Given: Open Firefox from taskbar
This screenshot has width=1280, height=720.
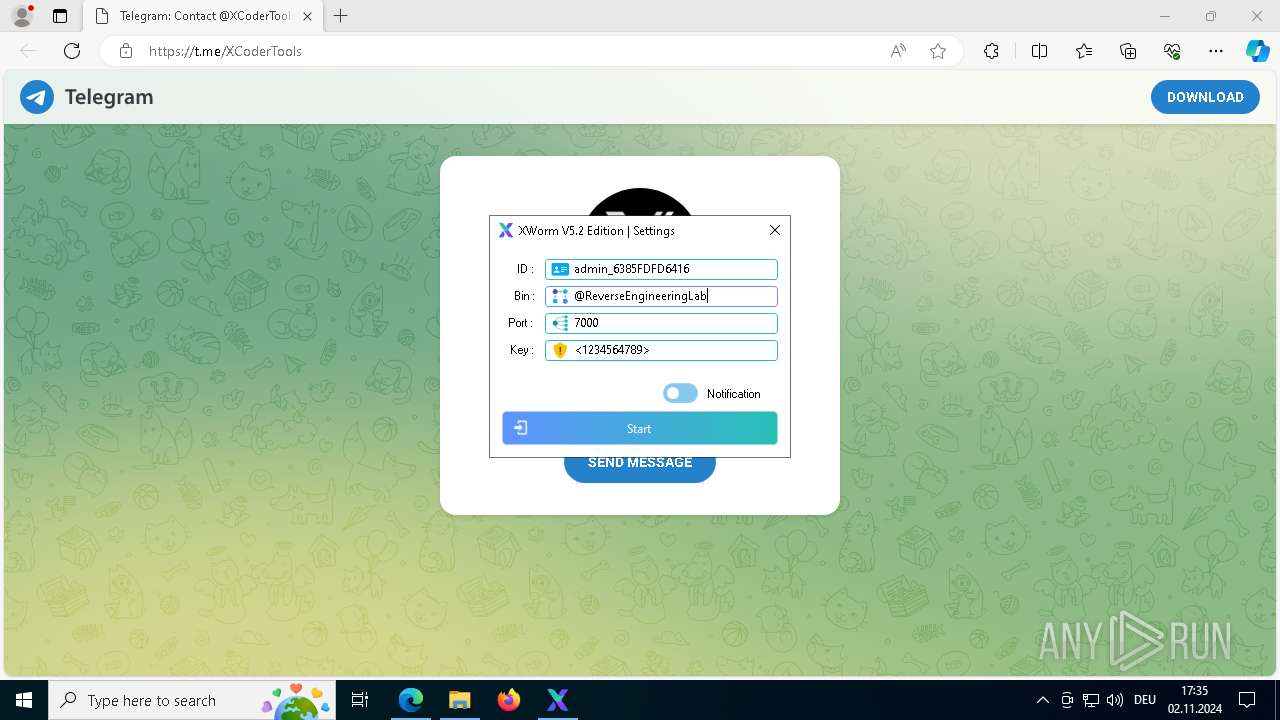Looking at the screenshot, I should coord(509,700).
